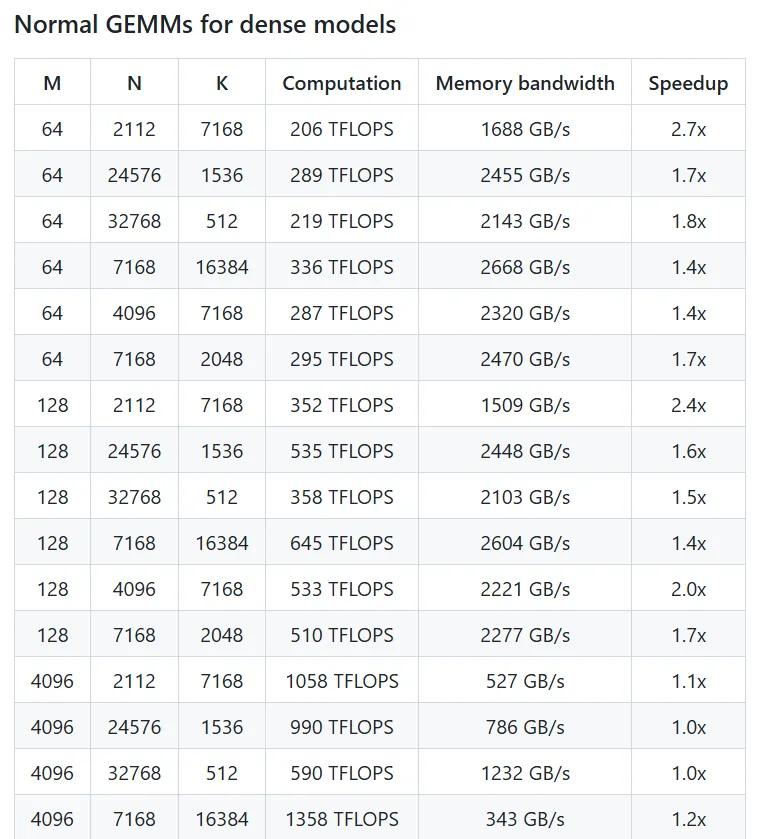Click the N column header
The height and width of the screenshot is (839, 768).
pyautogui.click(x=134, y=83)
